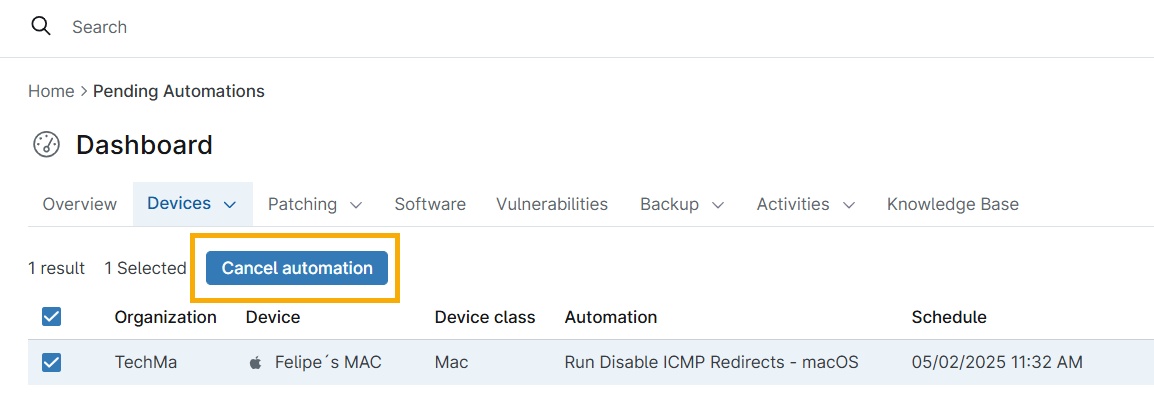Expand the Patching dropdown chevron

(x=355, y=205)
